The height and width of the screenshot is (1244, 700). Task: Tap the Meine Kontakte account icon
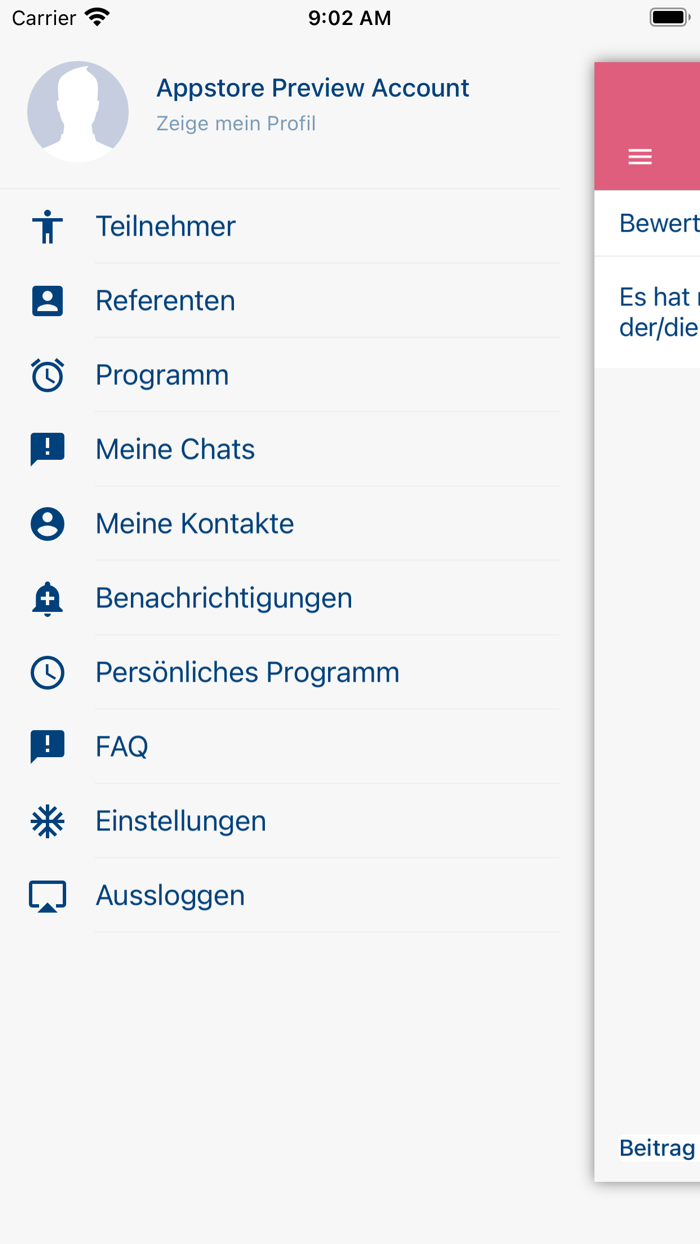click(x=47, y=524)
